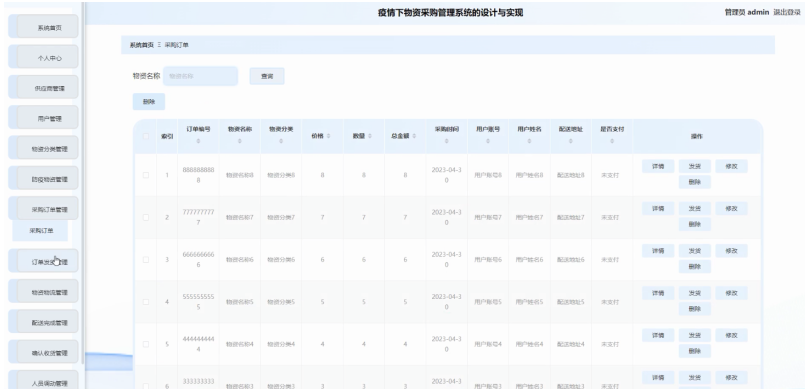This screenshot has width=805, height=390.
Task: Open 个人中心 in the sidebar
Action: pyautogui.click(x=44, y=57)
